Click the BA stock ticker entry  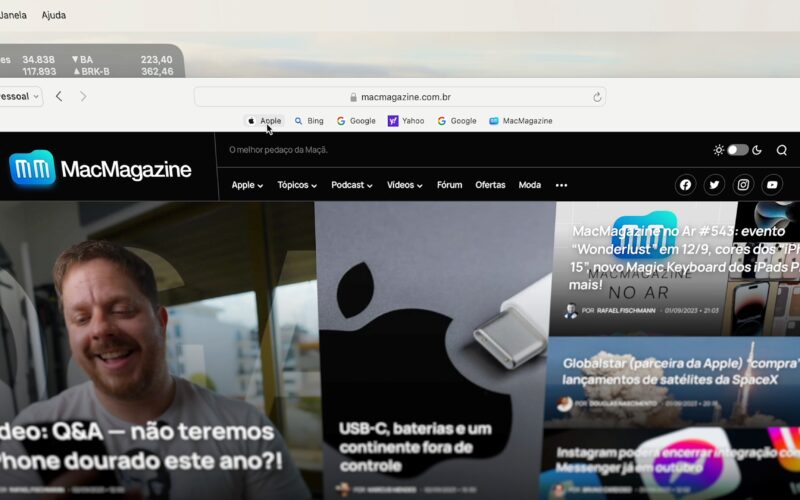click(x=122, y=60)
